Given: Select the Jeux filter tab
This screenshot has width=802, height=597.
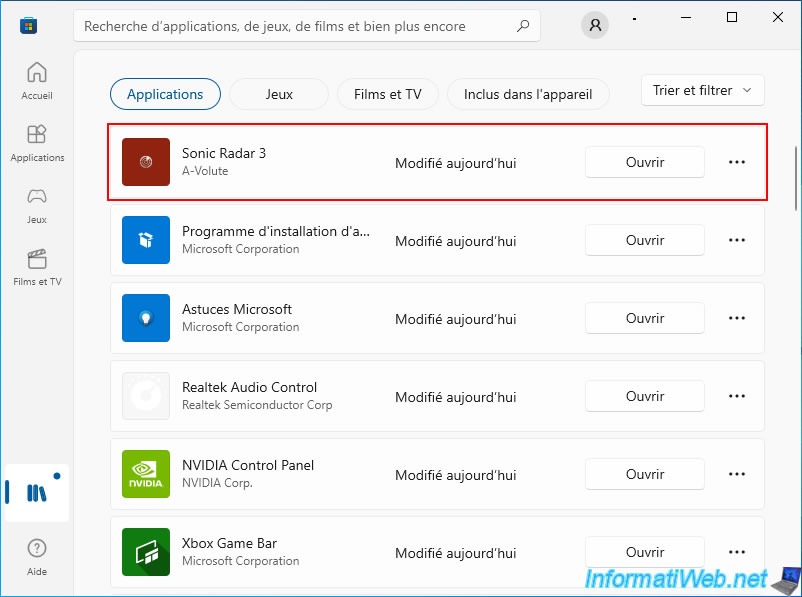Looking at the screenshot, I should (279, 94).
